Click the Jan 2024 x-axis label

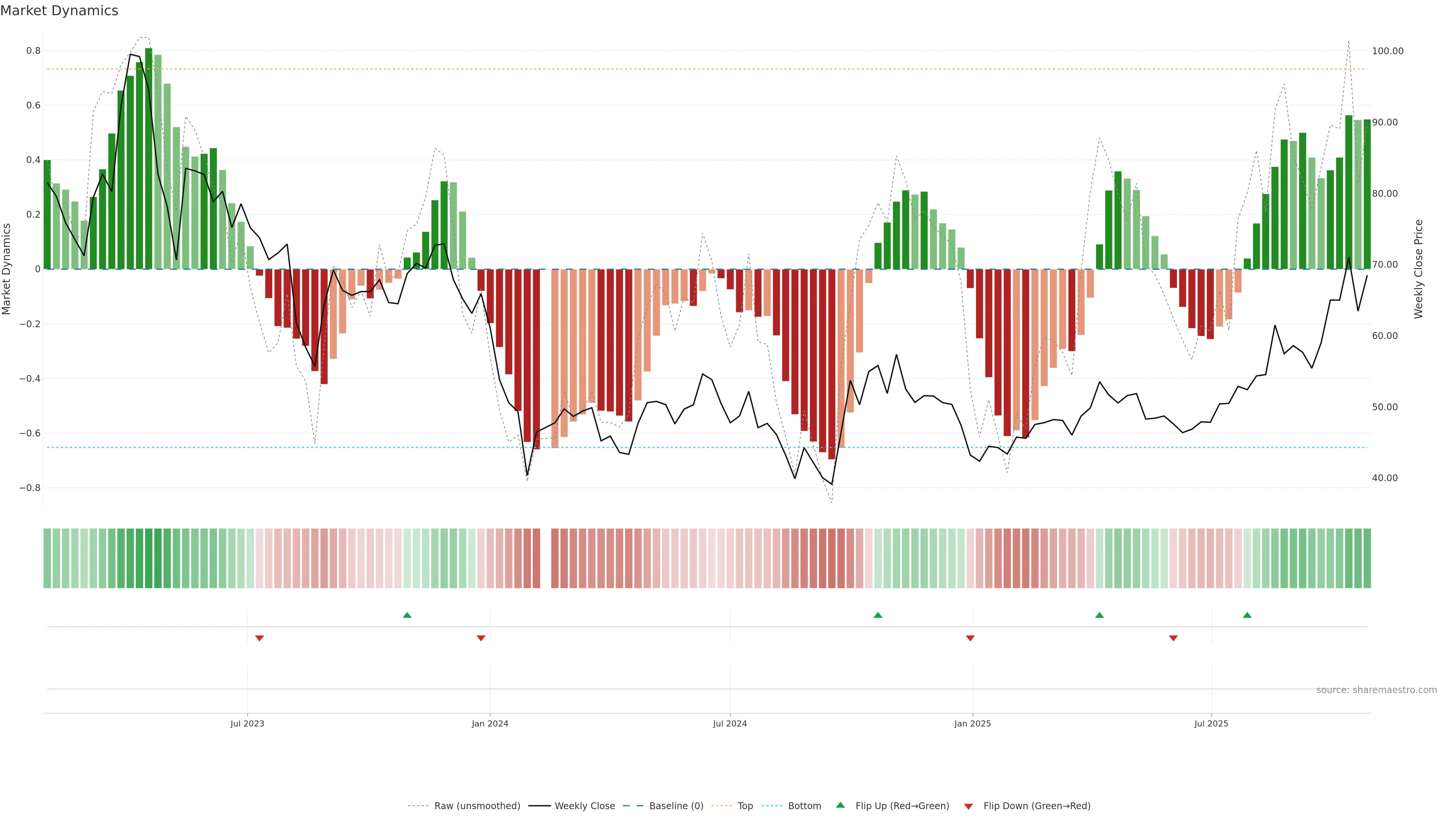pyautogui.click(x=490, y=723)
